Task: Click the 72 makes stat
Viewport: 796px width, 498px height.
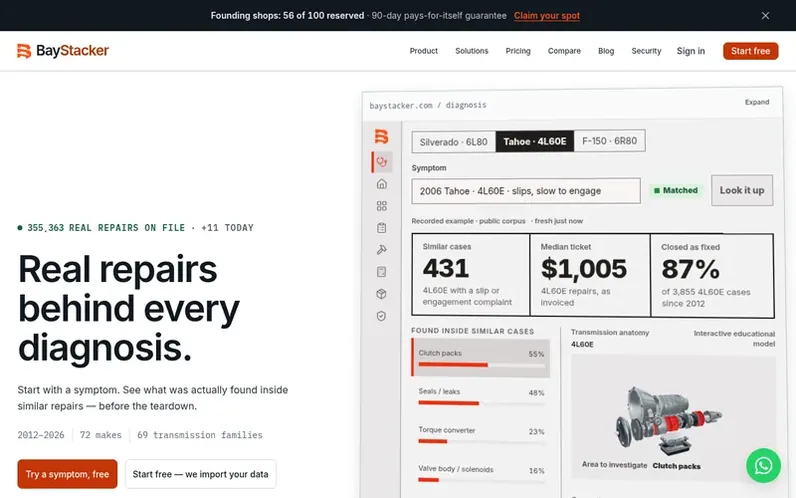Action: point(101,435)
